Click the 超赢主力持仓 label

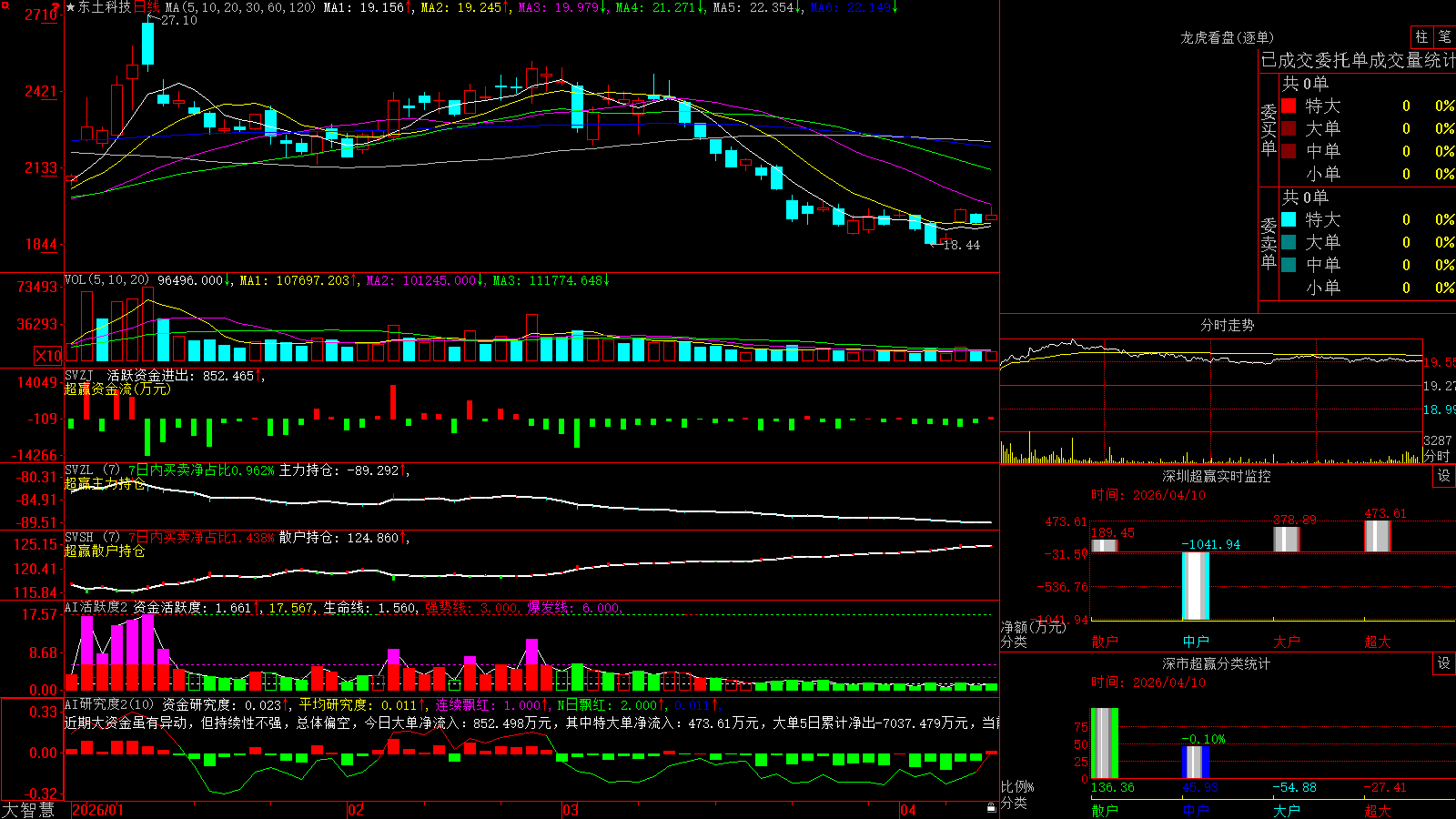click(x=105, y=484)
